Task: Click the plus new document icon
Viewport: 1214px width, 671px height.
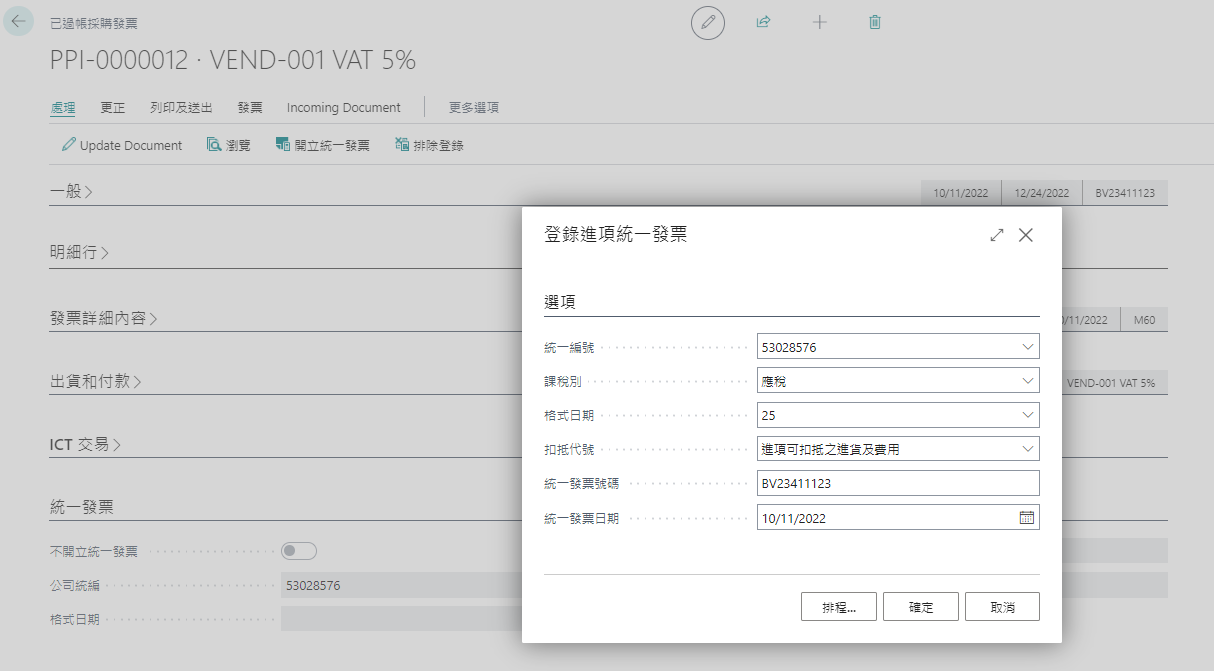Action: 819,22
